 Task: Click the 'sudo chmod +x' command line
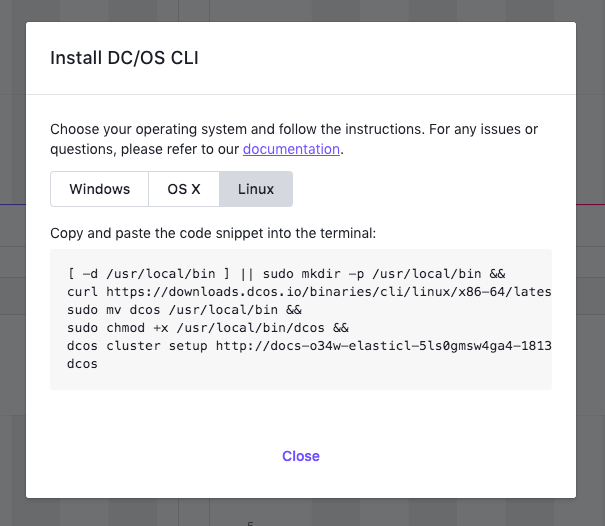[x=208, y=328]
